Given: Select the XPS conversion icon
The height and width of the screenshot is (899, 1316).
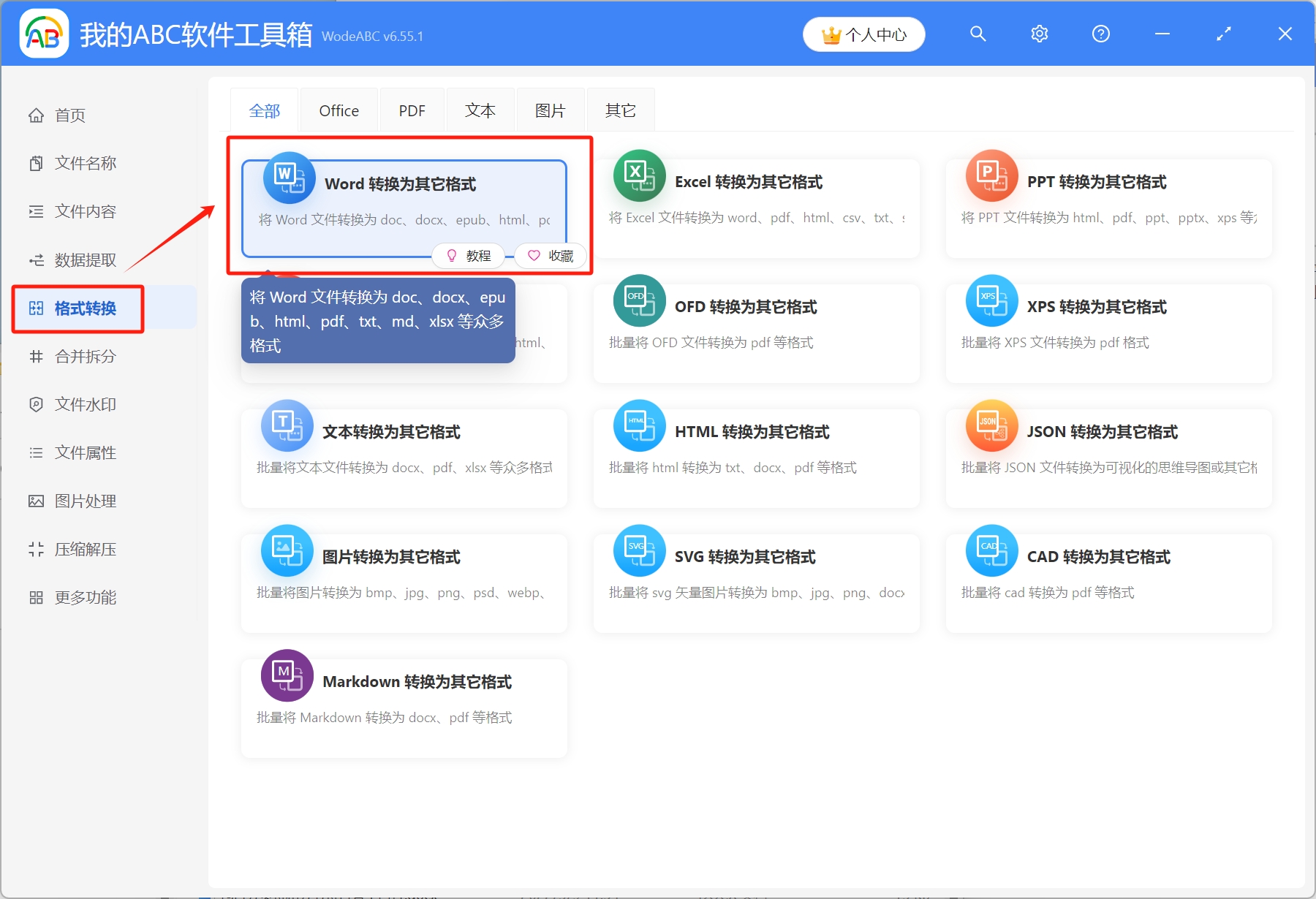Looking at the screenshot, I should click(x=991, y=300).
